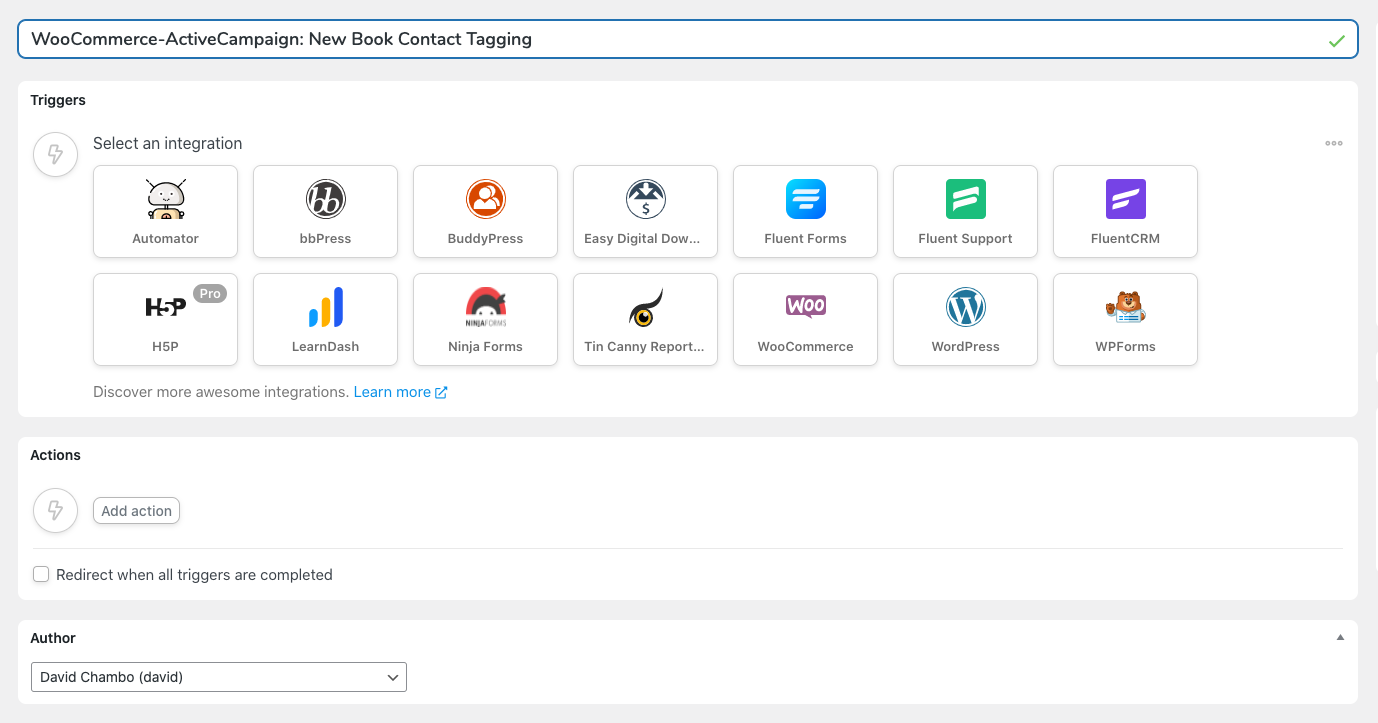This screenshot has height=723, width=1378.
Task: Choose the WooCommerce integration
Action: 805,320
